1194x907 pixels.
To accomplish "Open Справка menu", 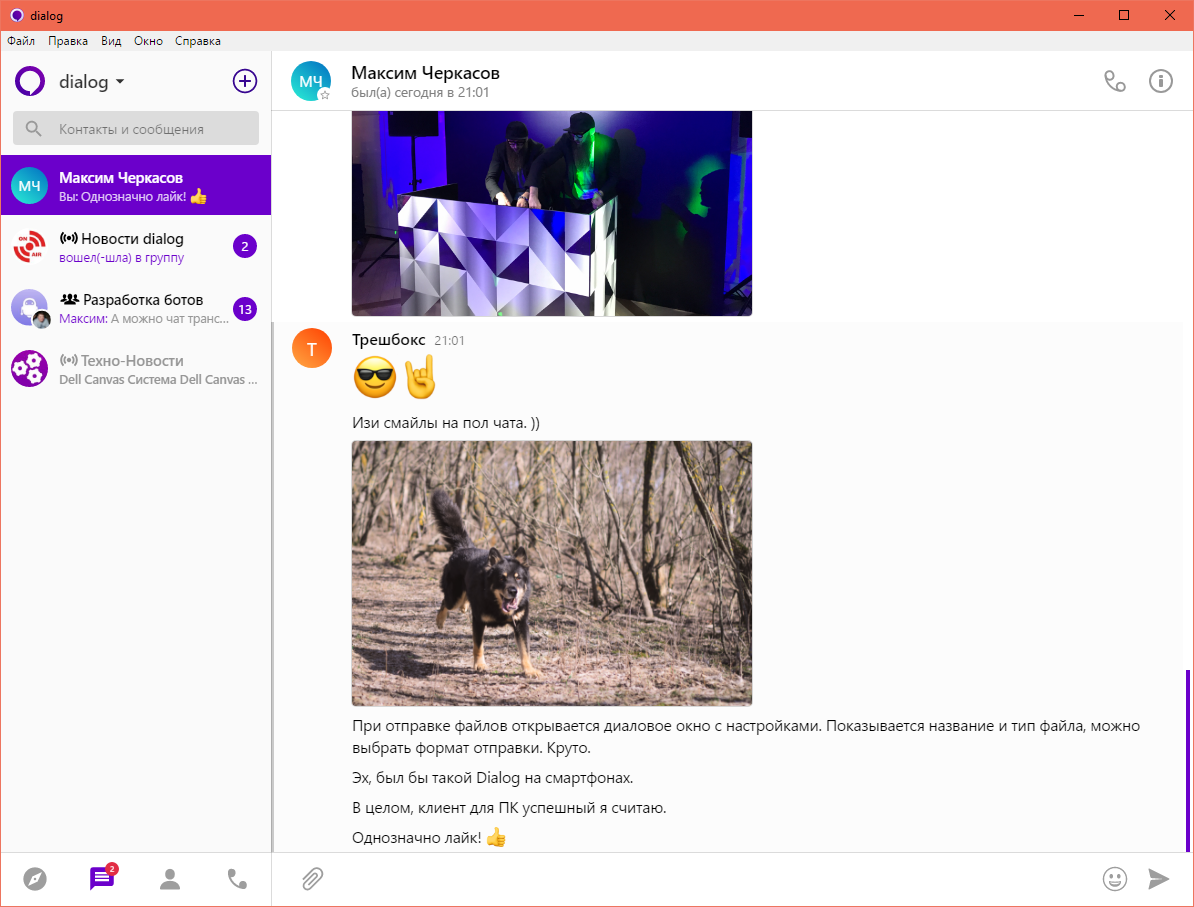I will click(198, 41).
